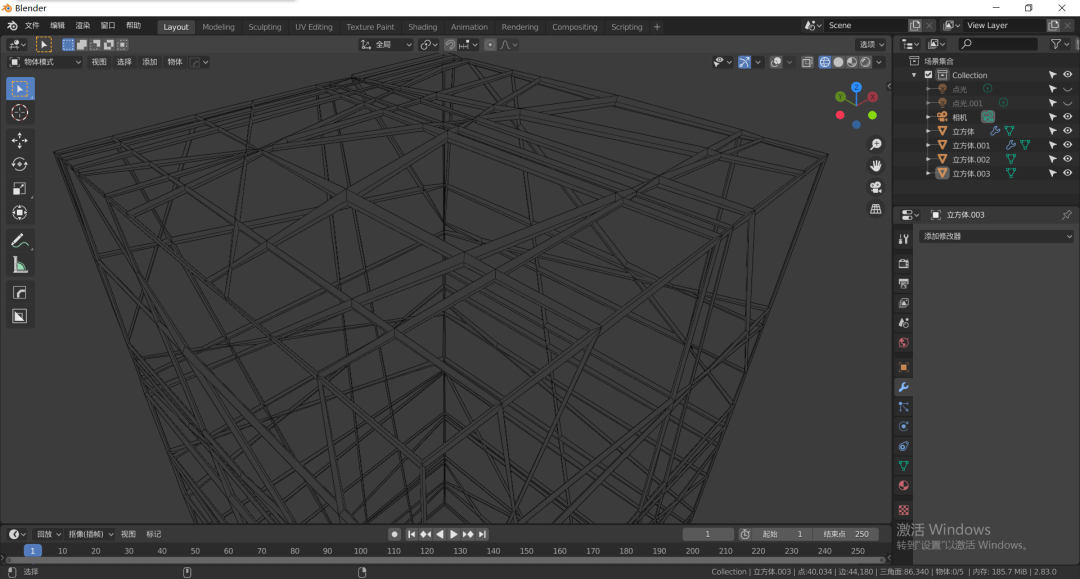Uncheck the Collection checkbox in the outliner
This screenshot has width=1080, height=579.
pyautogui.click(x=928, y=75)
